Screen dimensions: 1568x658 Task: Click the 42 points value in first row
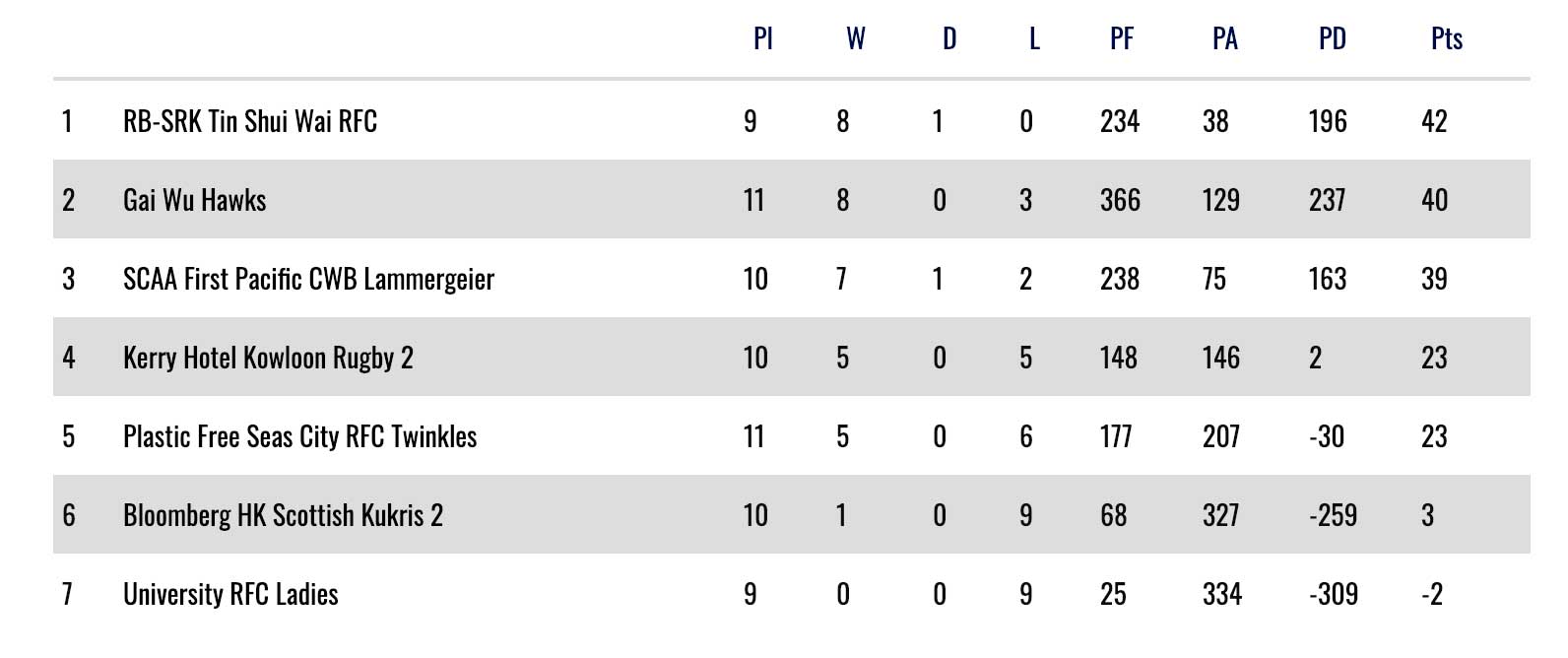(x=1434, y=121)
